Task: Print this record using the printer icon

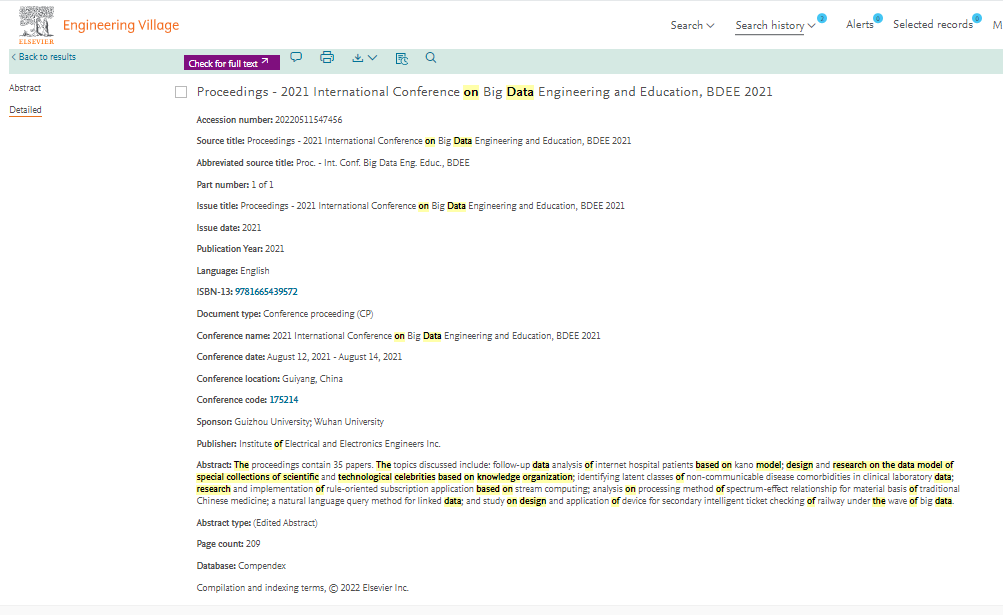Action: (x=327, y=58)
